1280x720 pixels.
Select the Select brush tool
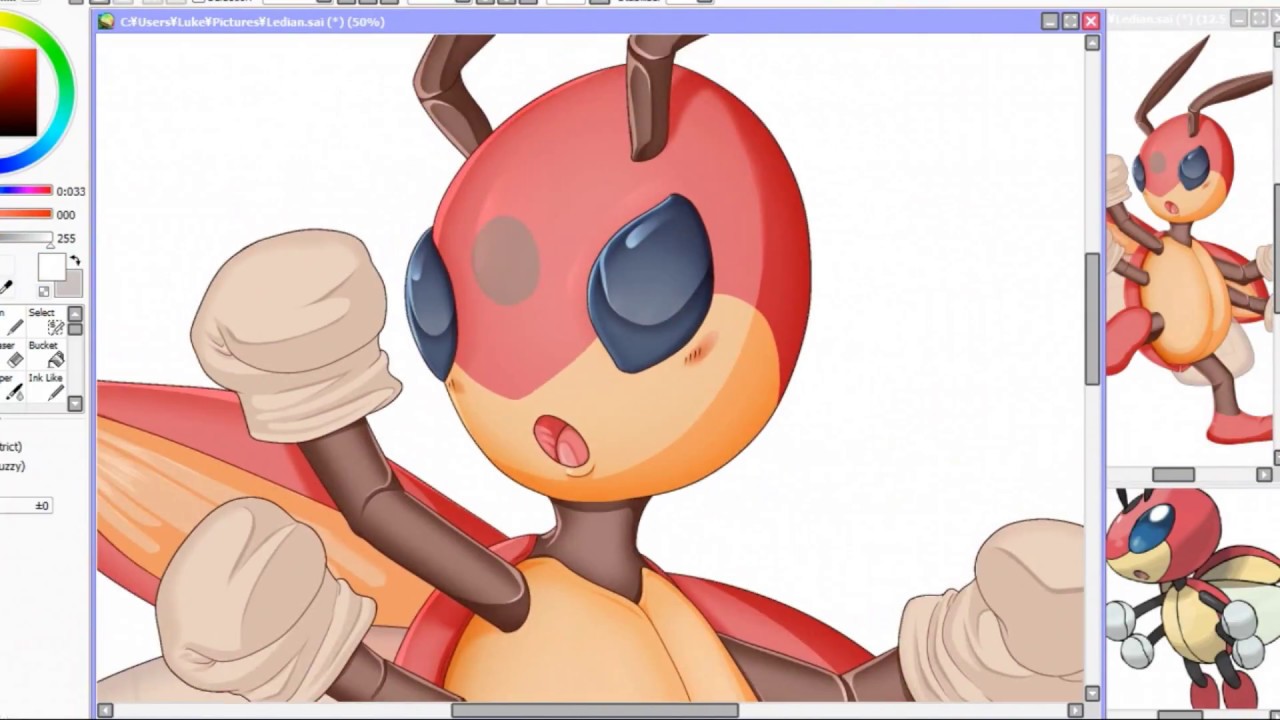tap(48, 322)
